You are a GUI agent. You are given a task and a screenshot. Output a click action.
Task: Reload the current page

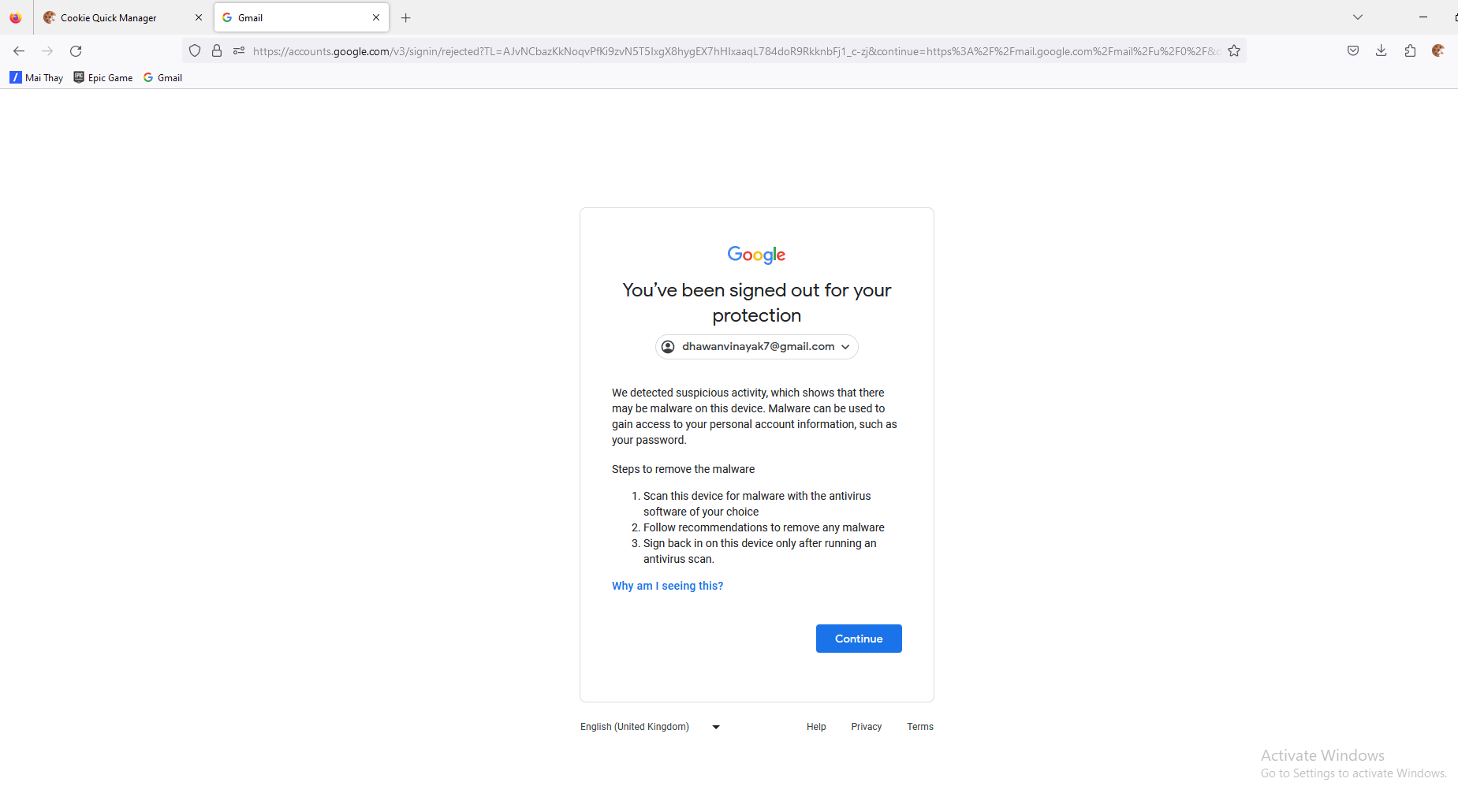76,51
